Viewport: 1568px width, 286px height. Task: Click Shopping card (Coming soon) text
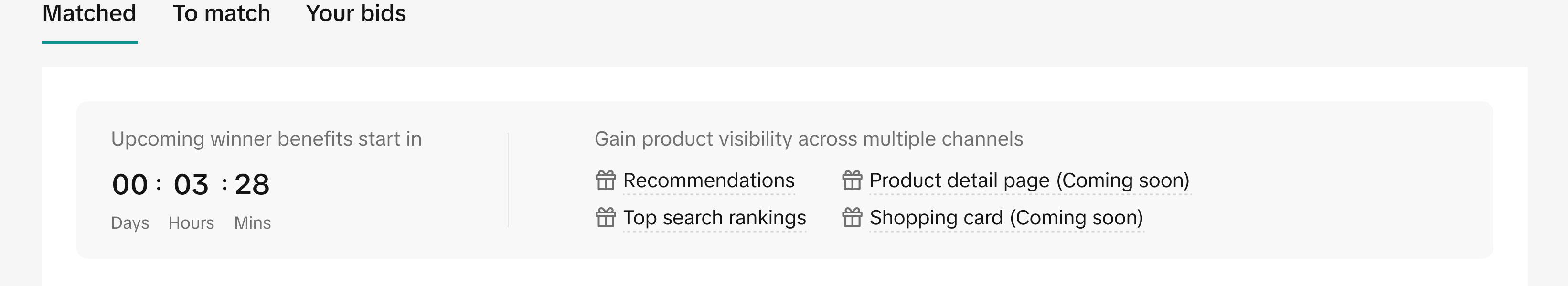click(1006, 218)
